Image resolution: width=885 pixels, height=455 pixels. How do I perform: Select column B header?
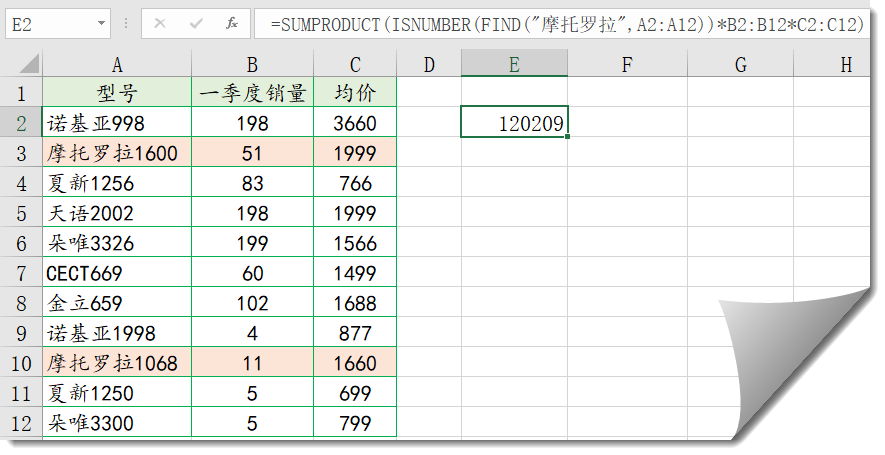252,64
